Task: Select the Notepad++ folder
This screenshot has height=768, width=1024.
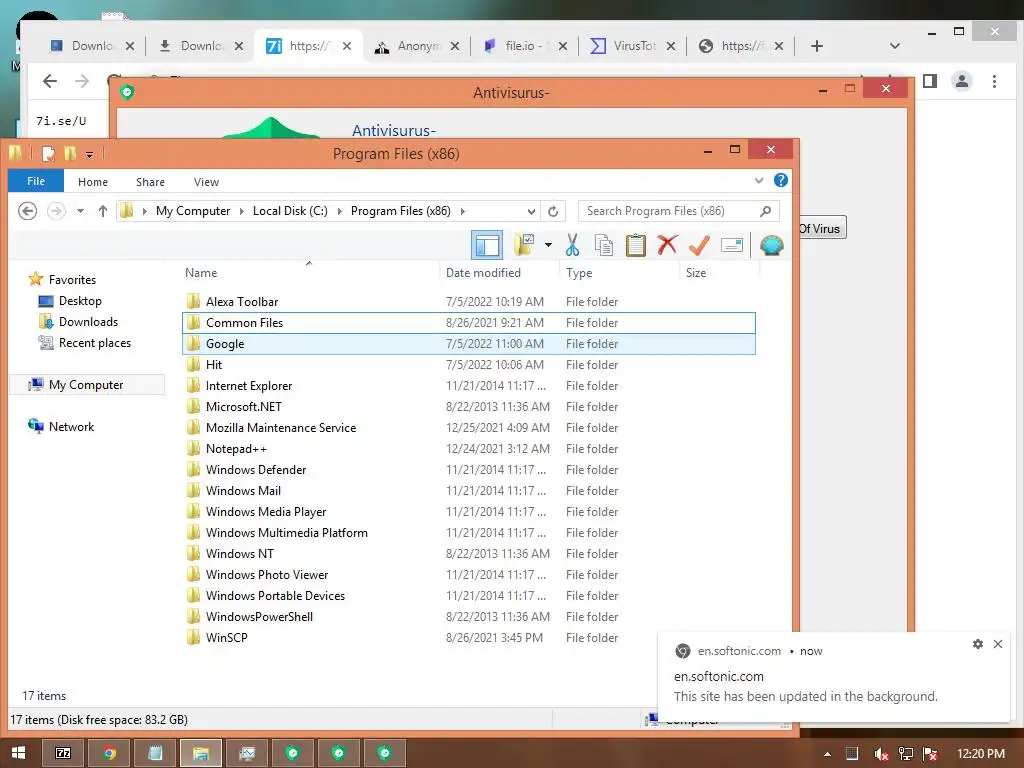Action: 468,449
